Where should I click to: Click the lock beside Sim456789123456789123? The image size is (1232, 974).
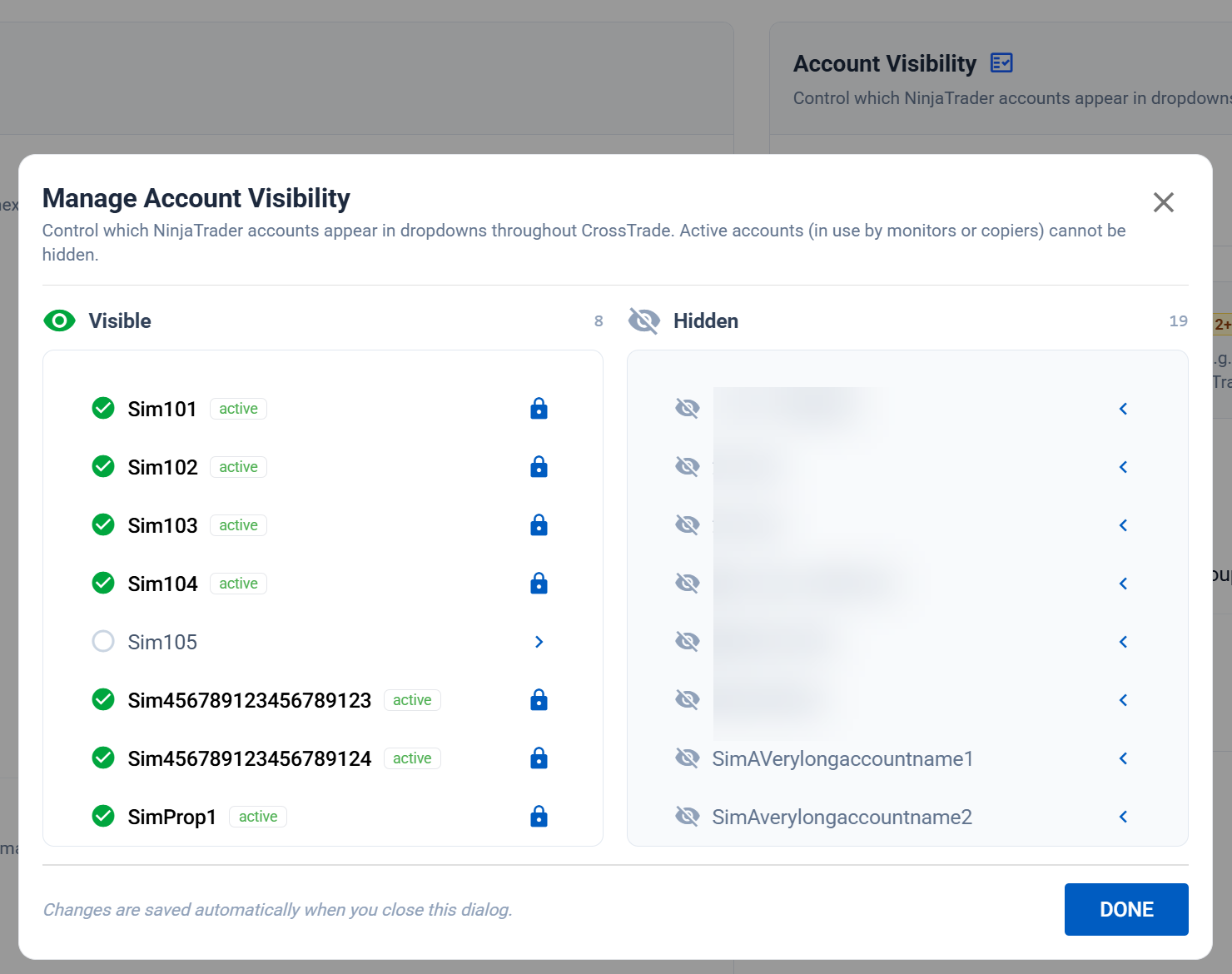coord(539,699)
